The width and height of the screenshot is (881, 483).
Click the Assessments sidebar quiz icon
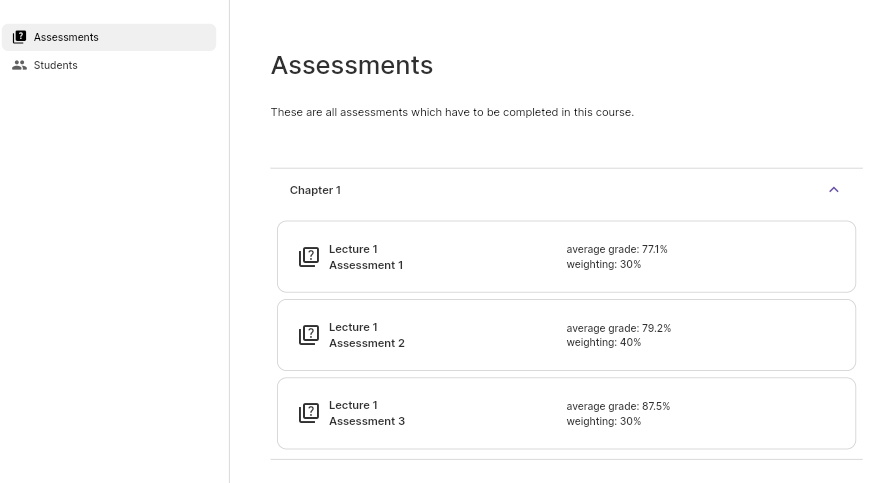(19, 37)
